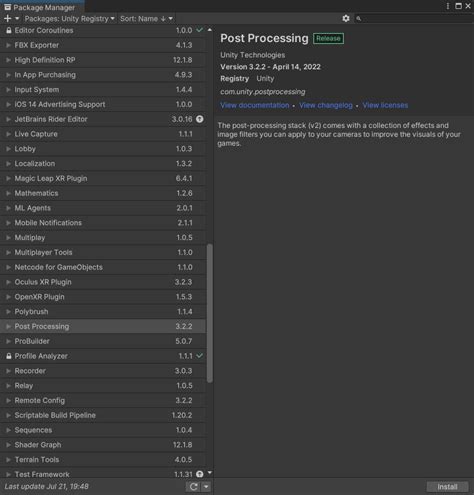This screenshot has height=495, width=474.
Task: Select Polybrush package
Action: [x=103, y=311]
